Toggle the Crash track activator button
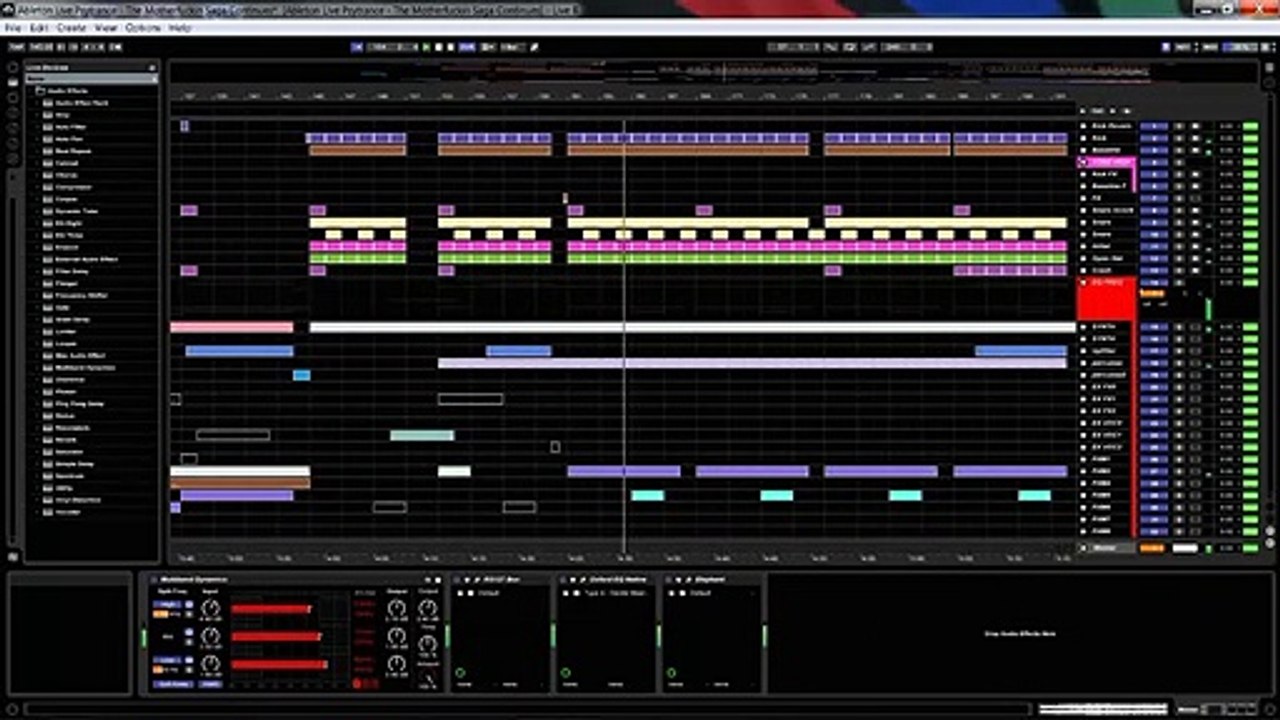The height and width of the screenshot is (720, 1280). tap(1154, 270)
